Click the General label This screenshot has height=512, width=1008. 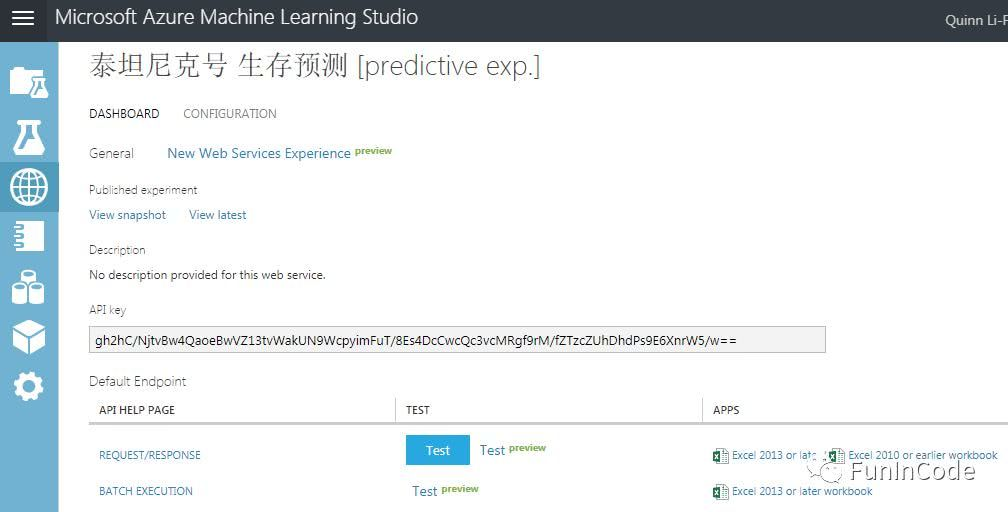point(111,153)
